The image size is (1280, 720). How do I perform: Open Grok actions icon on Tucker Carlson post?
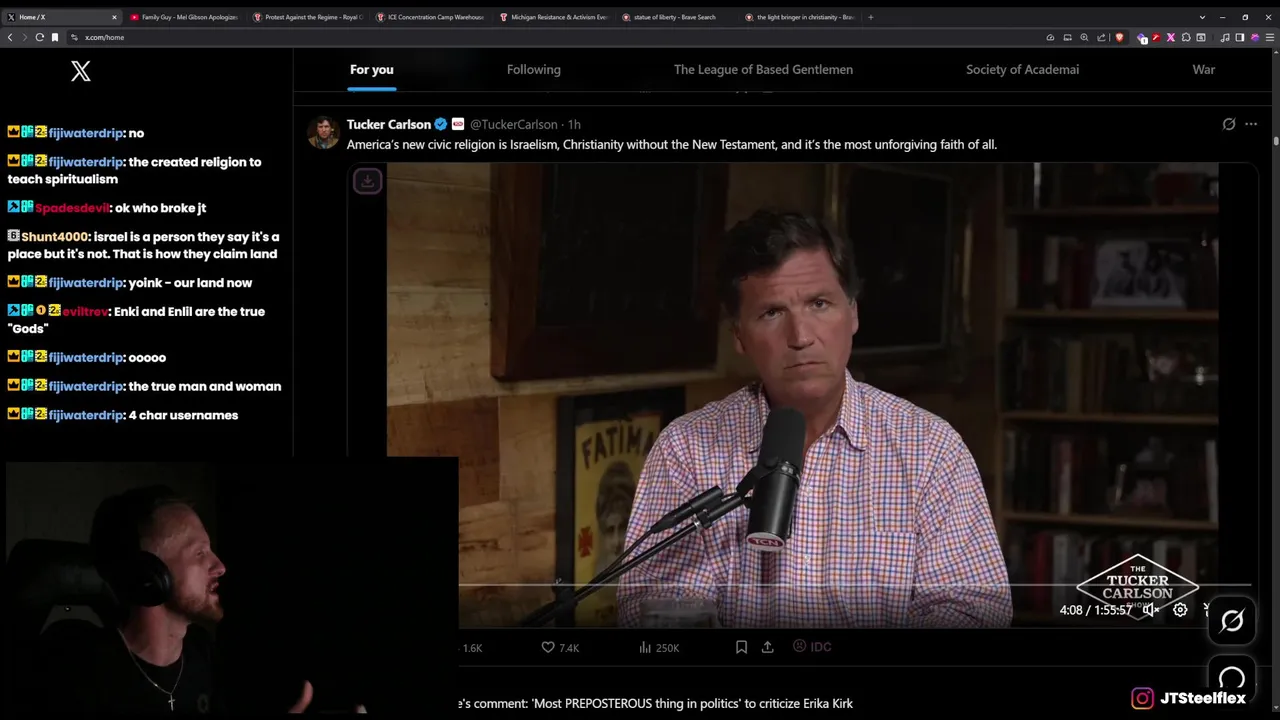pos(1229,124)
